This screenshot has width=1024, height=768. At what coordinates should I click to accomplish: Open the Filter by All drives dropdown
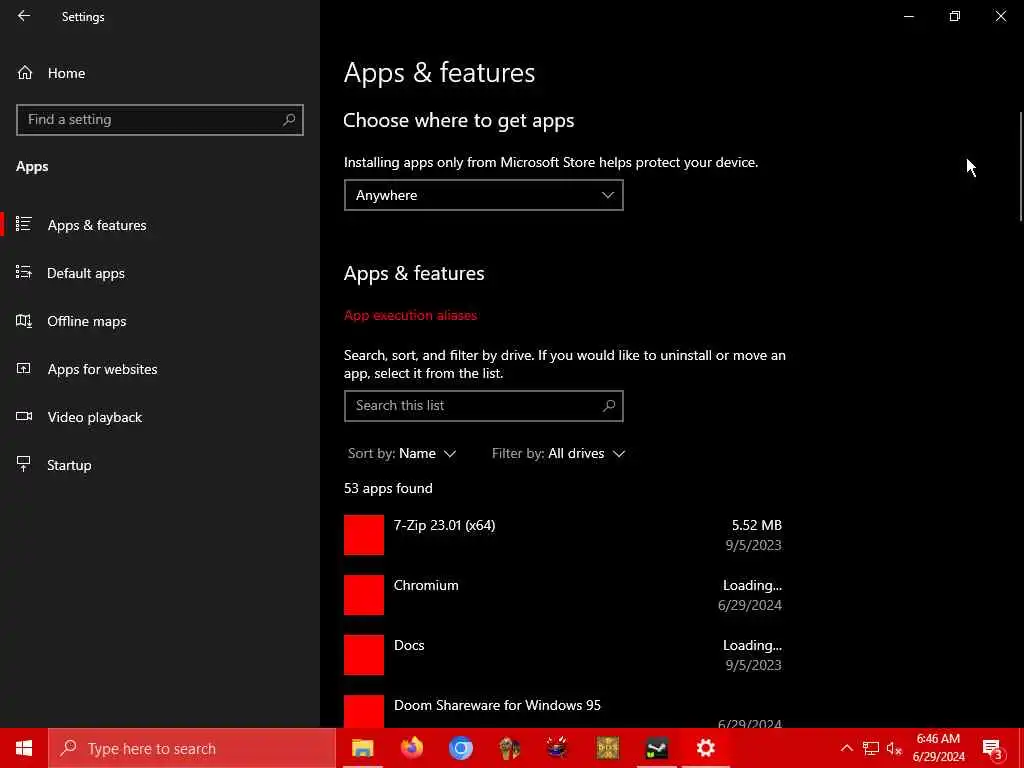(558, 453)
